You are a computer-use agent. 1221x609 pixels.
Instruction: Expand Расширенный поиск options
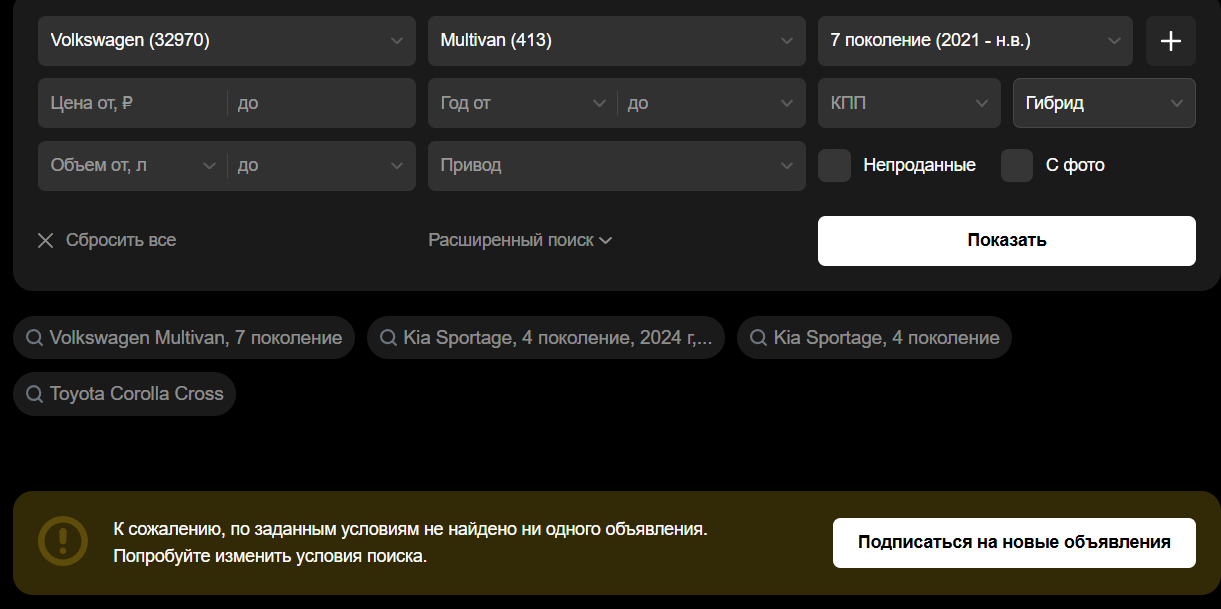tap(520, 240)
